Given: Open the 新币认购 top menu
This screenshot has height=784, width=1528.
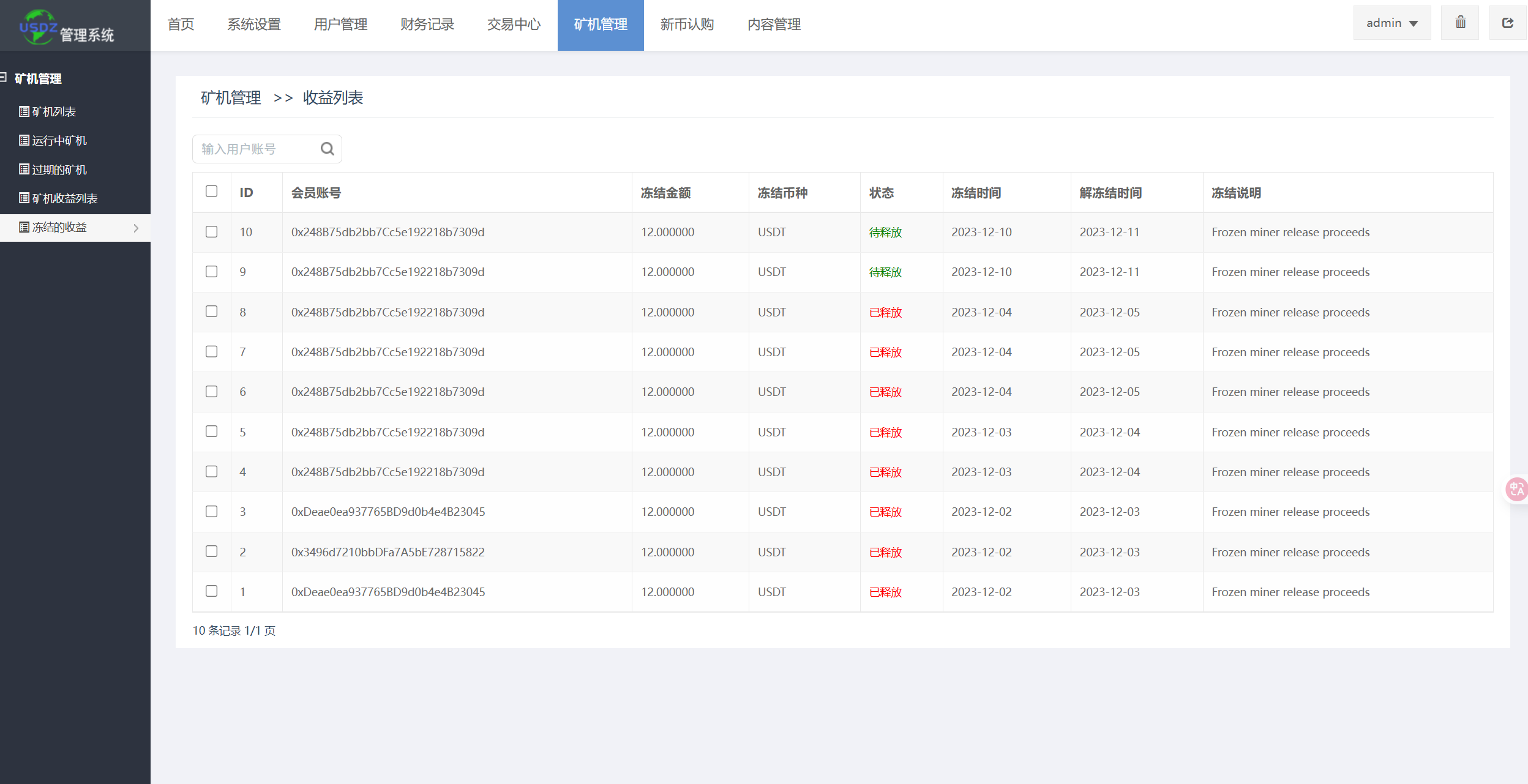Looking at the screenshot, I should [x=687, y=24].
